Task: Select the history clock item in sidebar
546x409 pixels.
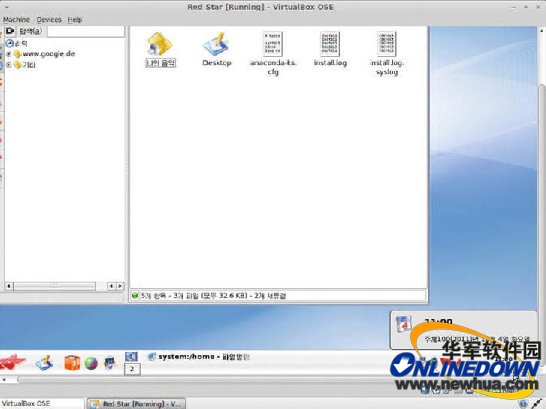Action: [16, 44]
